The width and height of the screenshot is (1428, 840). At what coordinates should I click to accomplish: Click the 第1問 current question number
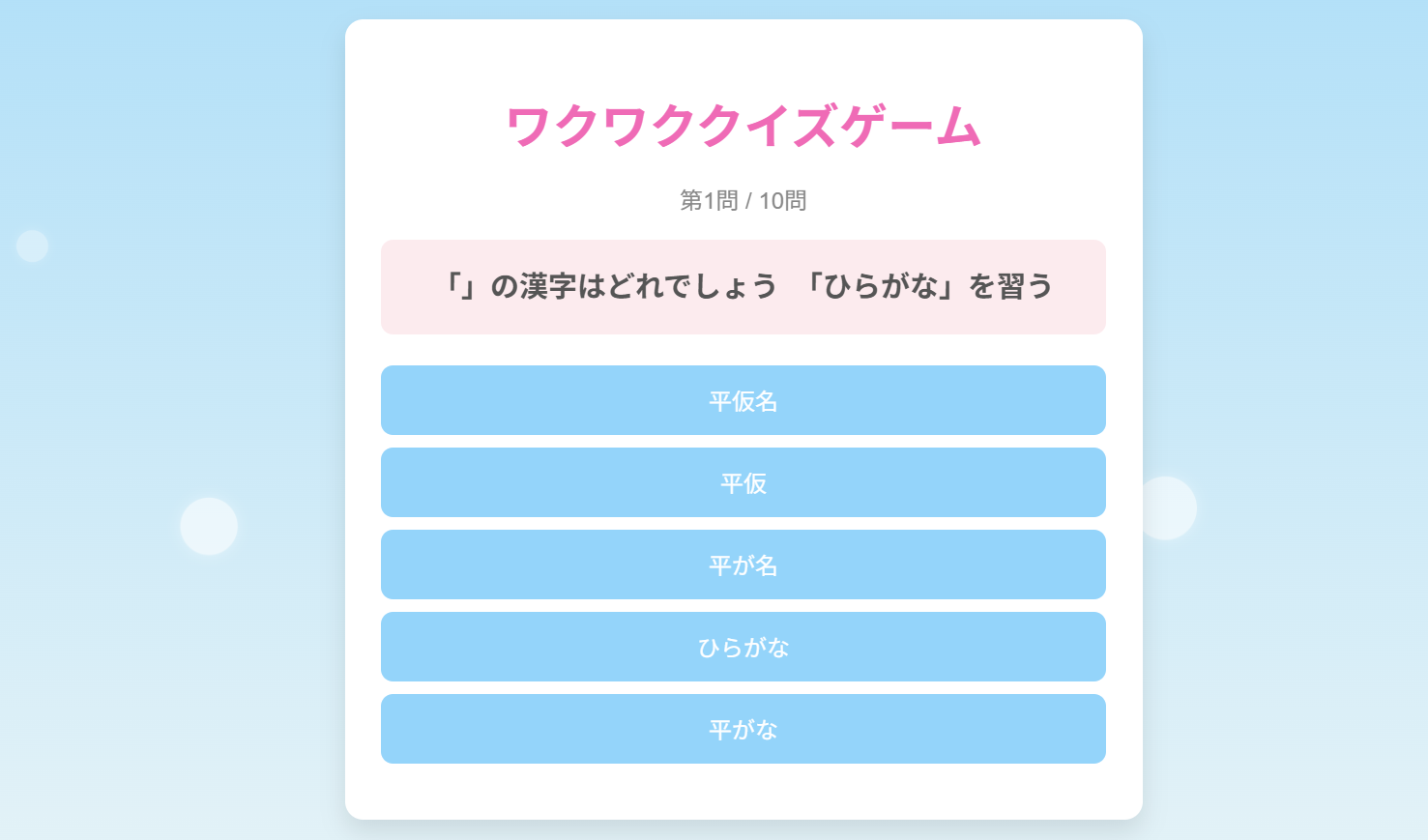(x=709, y=200)
